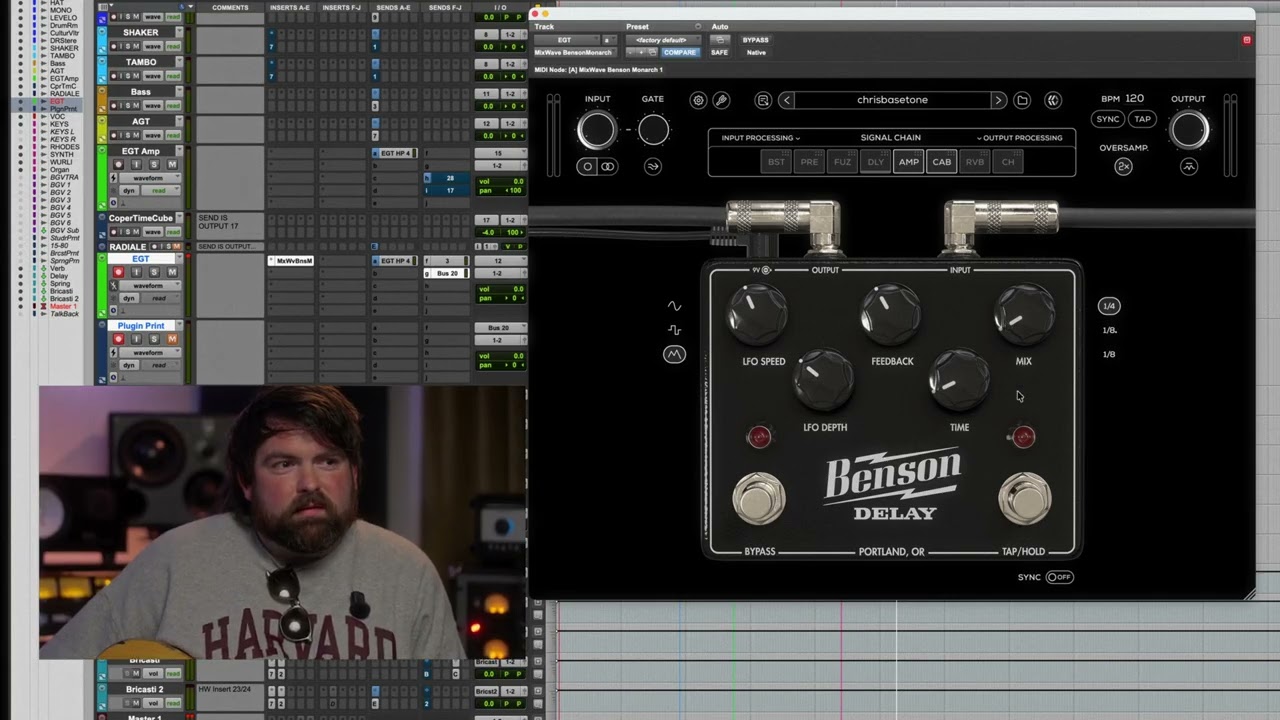1280x720 pixels.
Task: Click the plugin Bypass button
Action: coord(755,40)
